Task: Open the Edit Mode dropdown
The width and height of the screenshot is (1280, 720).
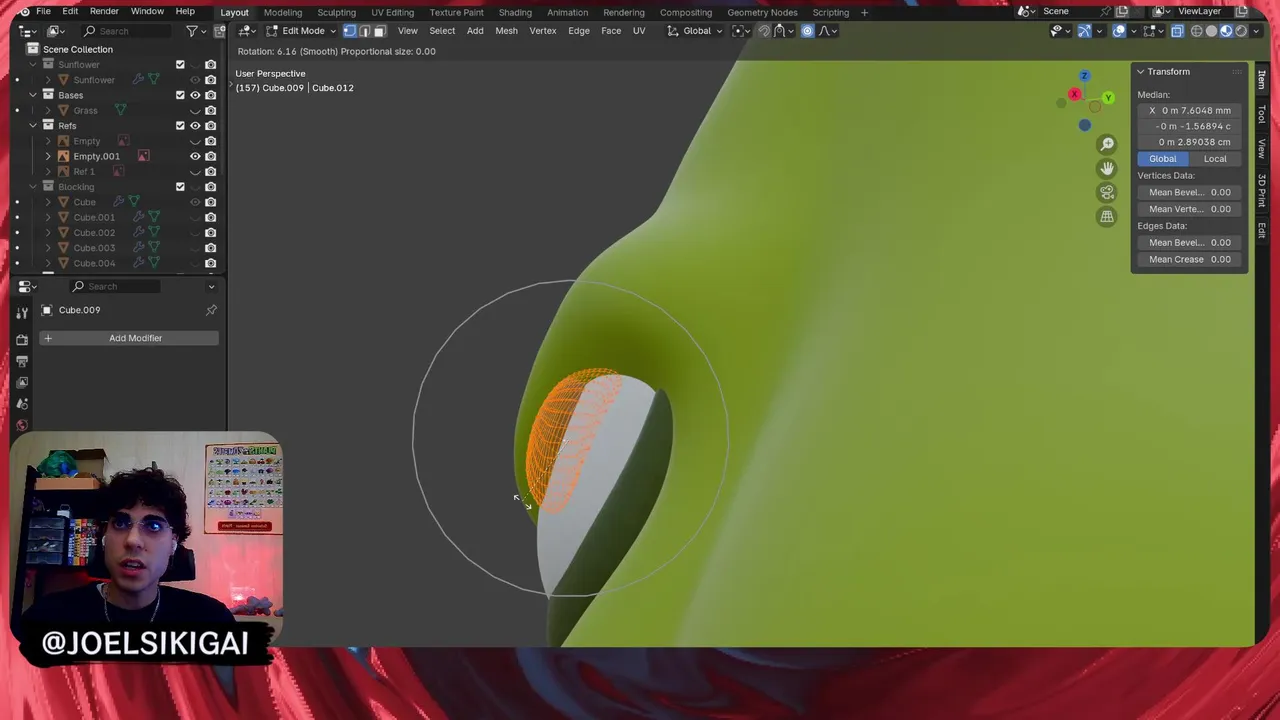Action: pyautogui.click(x=301, y=31)
